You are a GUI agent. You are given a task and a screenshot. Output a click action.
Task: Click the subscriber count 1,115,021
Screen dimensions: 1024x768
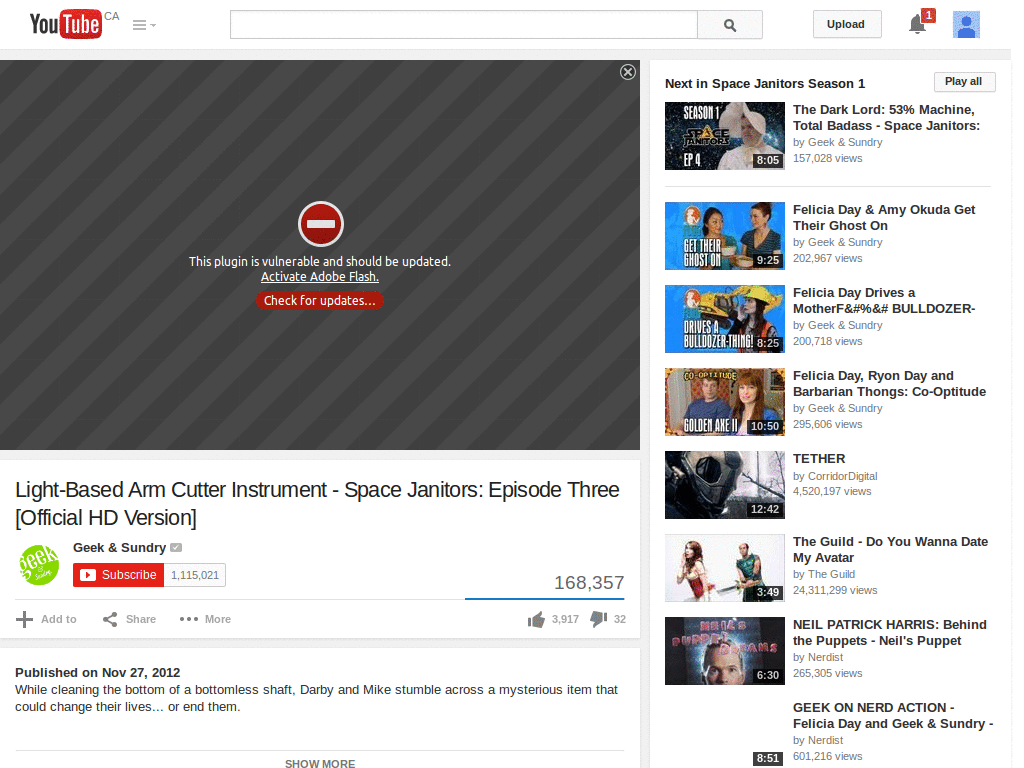pos(195,575)
